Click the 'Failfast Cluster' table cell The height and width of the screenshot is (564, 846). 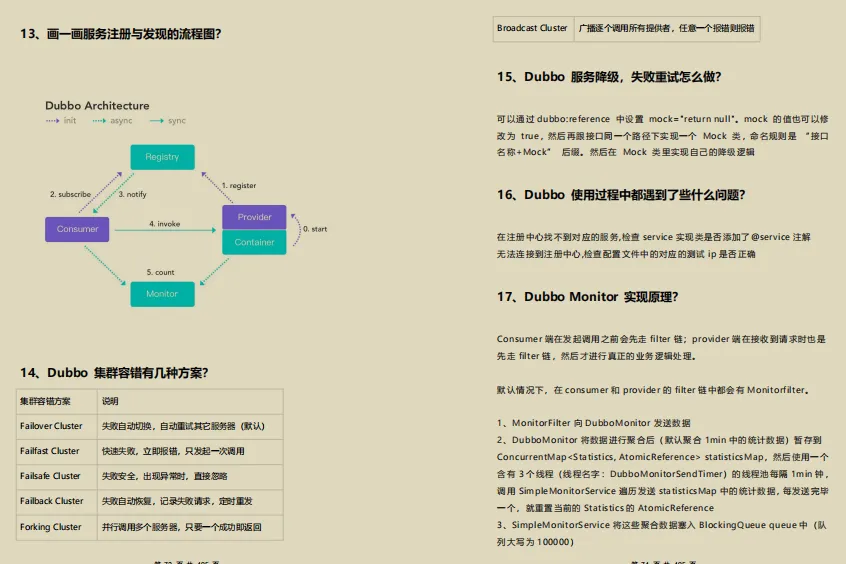57,451
